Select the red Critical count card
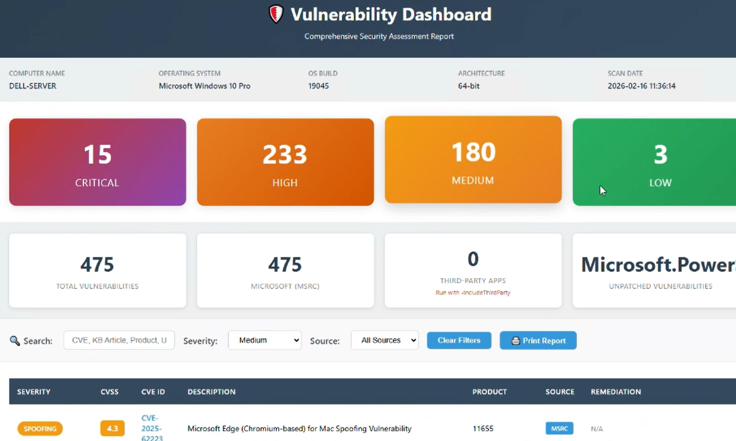The height and width of the screenshot is (441, 736). pos(98,162)
